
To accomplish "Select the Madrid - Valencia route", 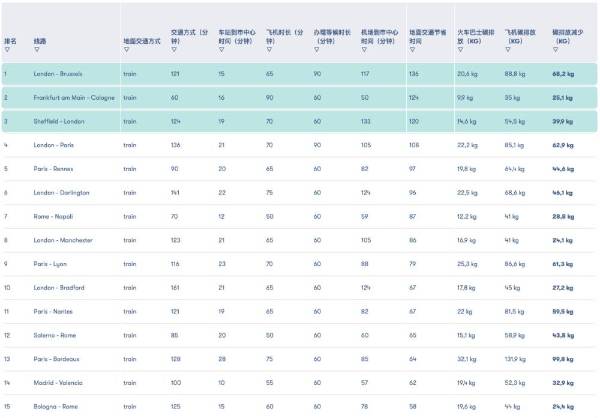I will coord(58,383).
